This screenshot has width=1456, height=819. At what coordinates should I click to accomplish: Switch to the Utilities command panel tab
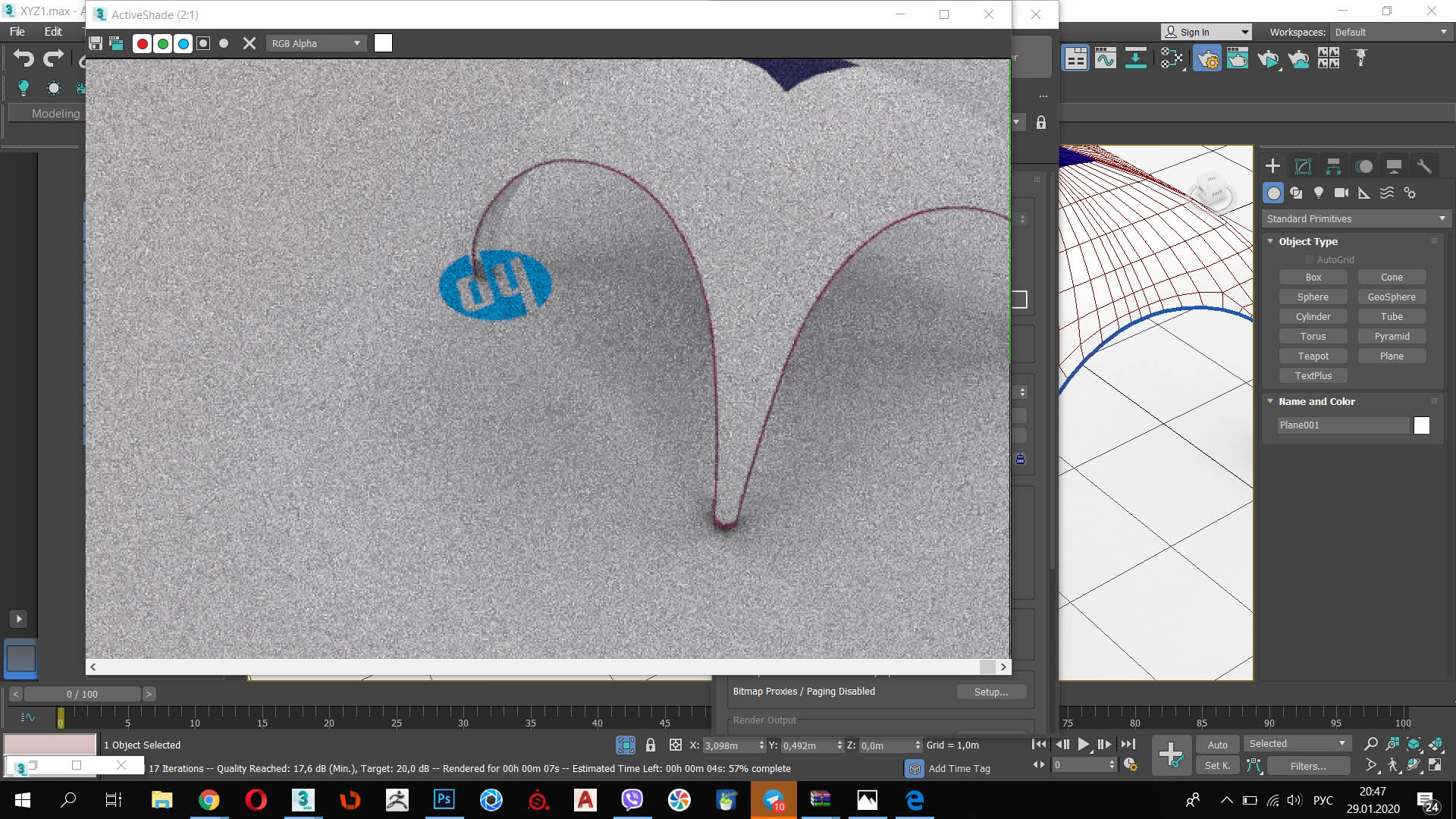(1424, 166)
